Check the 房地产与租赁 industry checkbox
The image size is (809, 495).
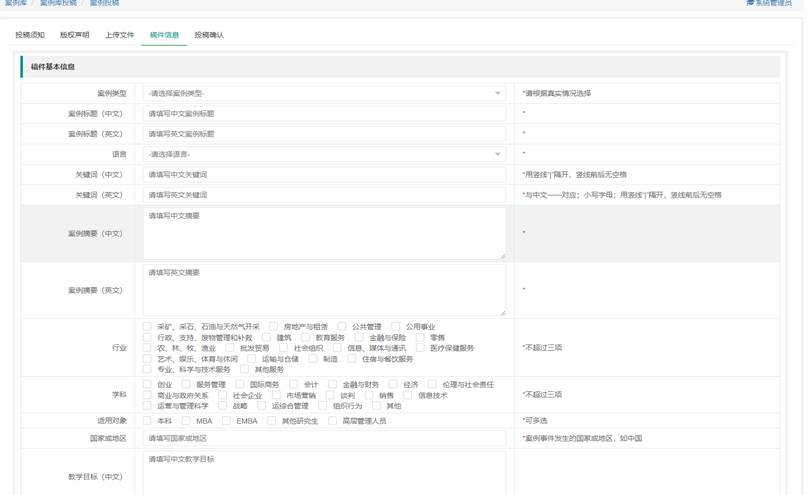click(274, 327)
